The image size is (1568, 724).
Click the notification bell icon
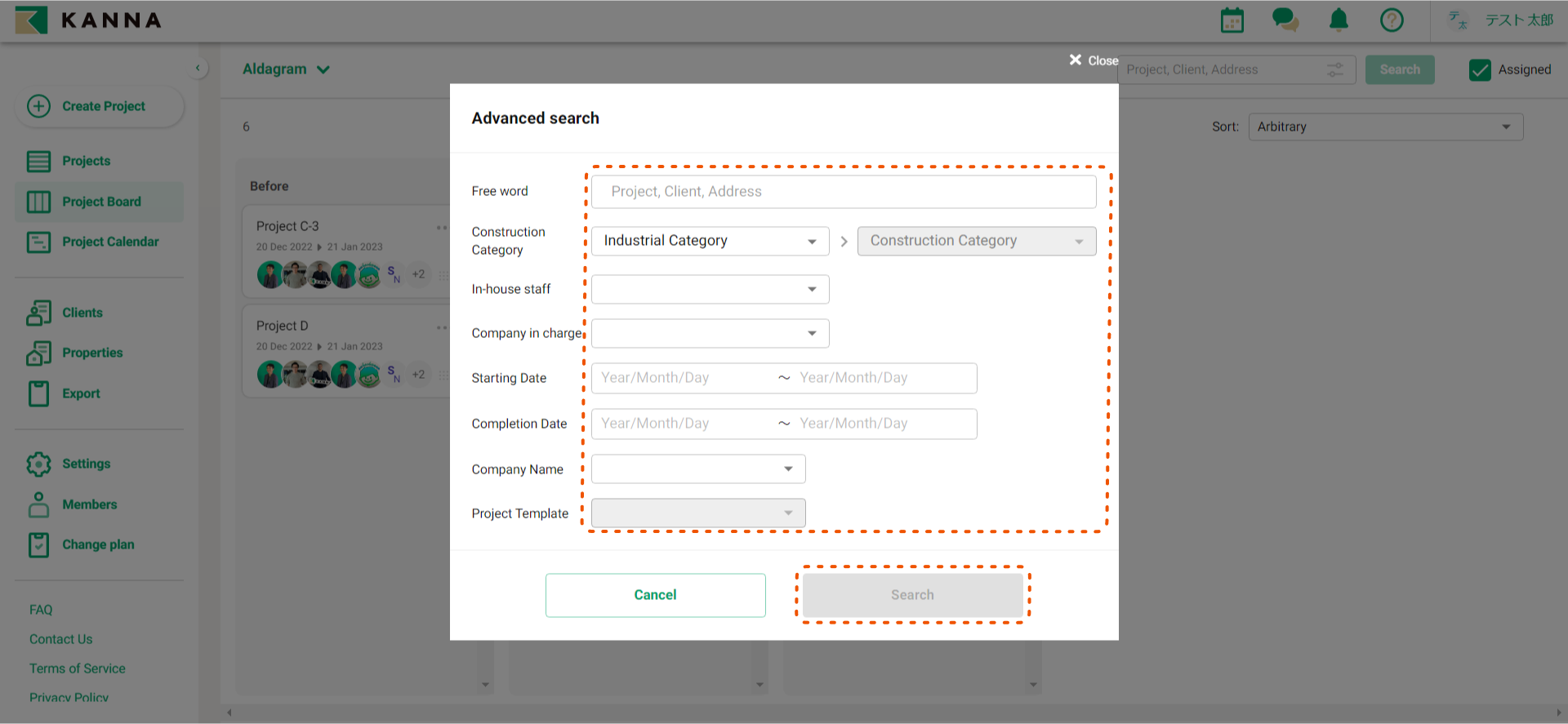1339,20
